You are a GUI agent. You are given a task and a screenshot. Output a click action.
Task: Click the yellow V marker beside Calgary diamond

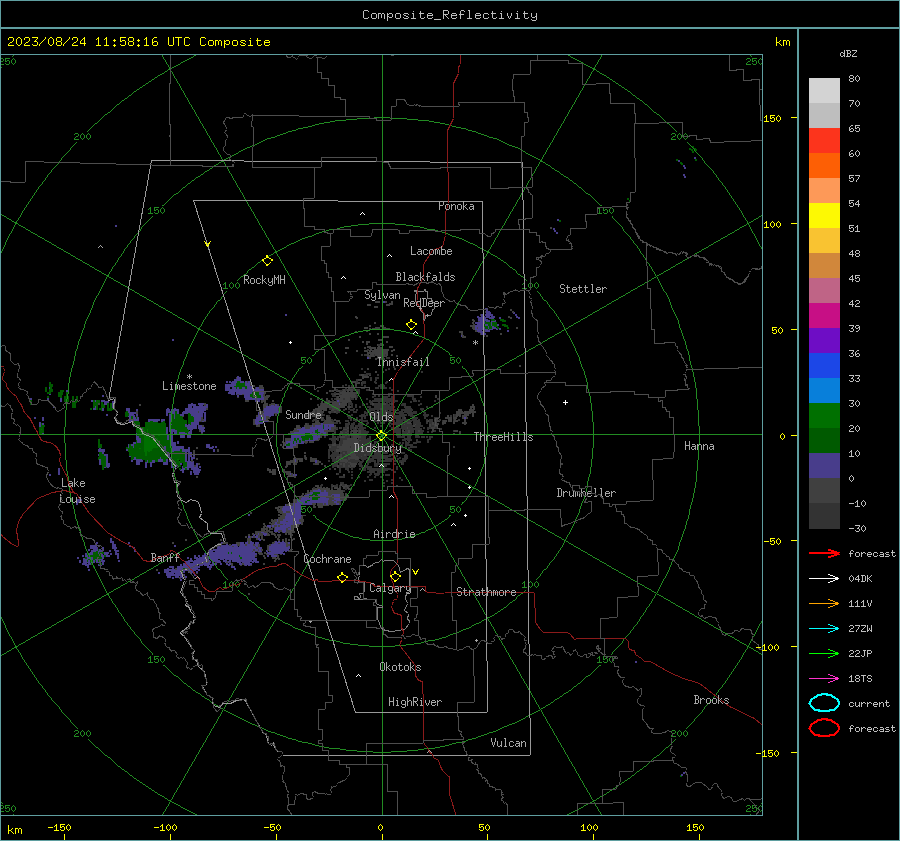pyautogui.click(x=416, y=572)
